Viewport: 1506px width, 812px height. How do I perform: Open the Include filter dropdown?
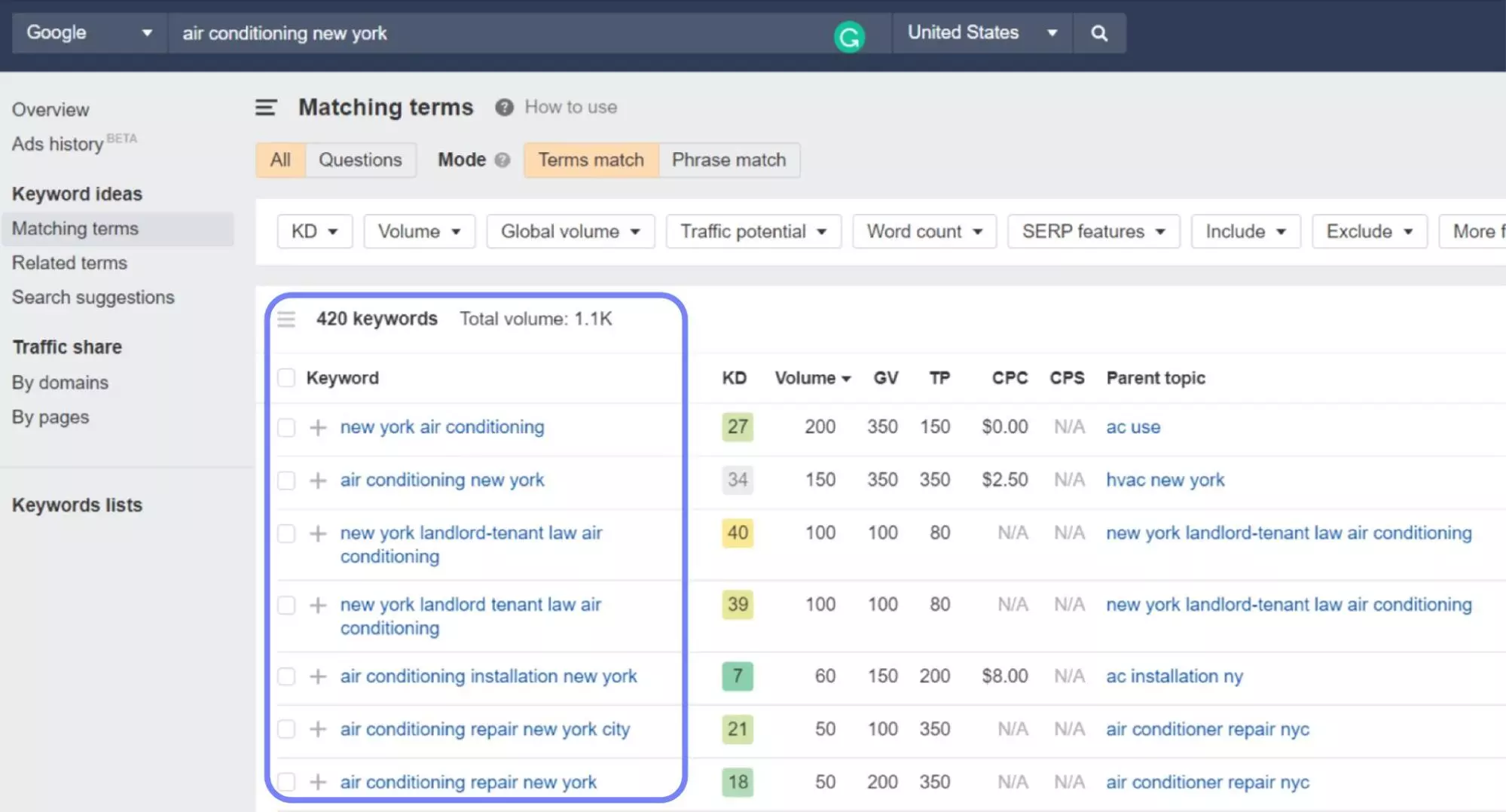pos(1245,231)
